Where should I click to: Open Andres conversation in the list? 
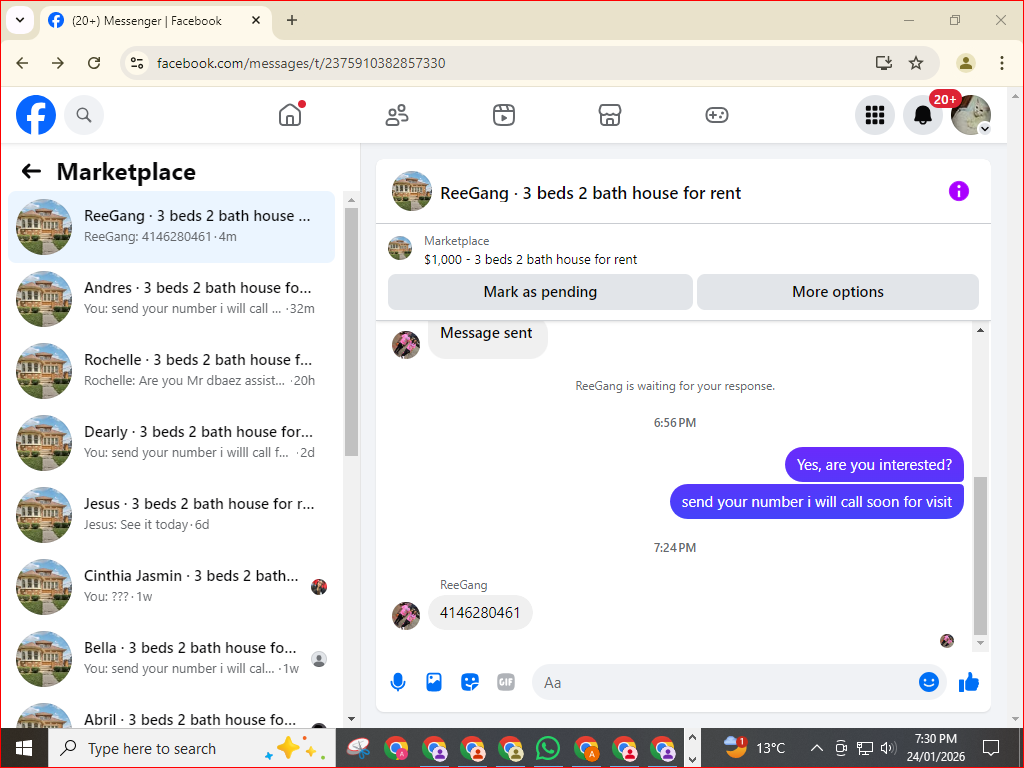coord(172,298)
